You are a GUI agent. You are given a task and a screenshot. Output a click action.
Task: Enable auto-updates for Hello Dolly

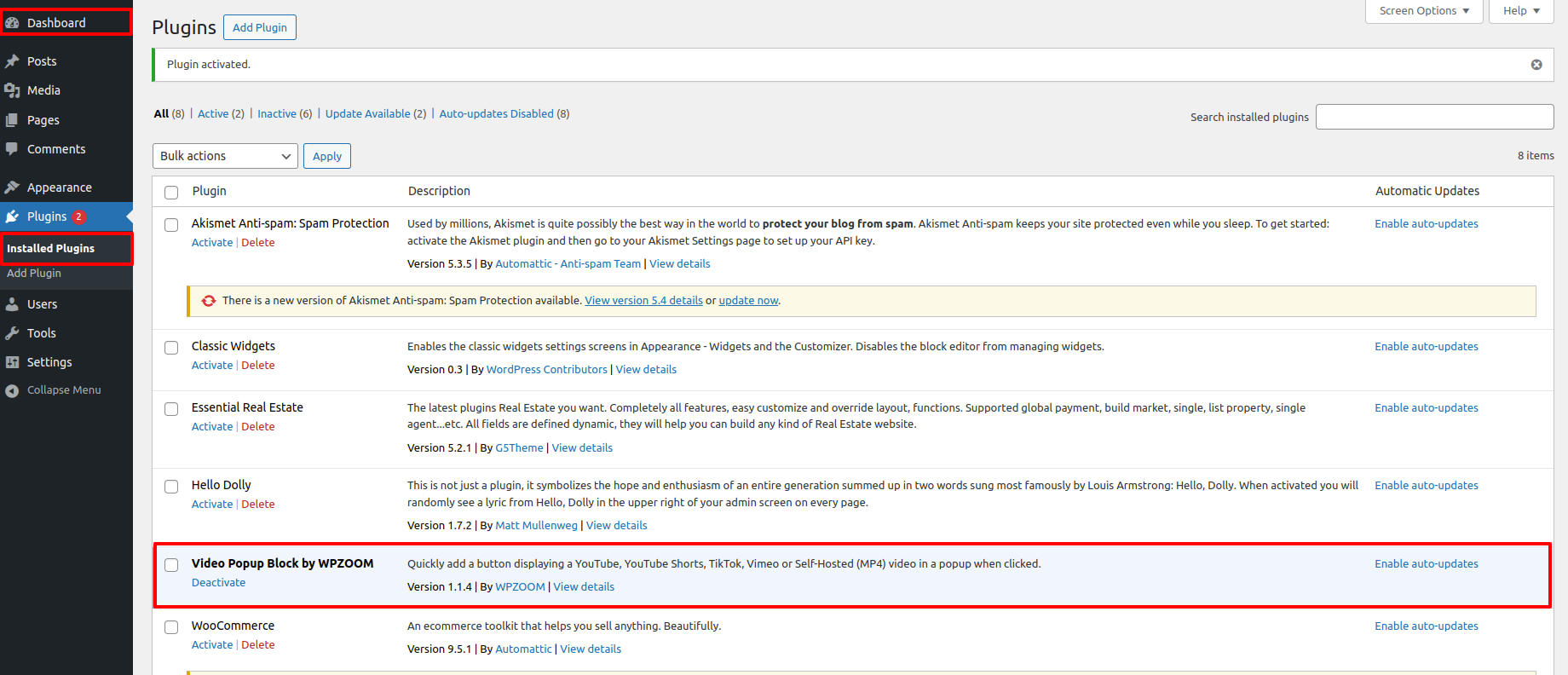point(1427,486)
